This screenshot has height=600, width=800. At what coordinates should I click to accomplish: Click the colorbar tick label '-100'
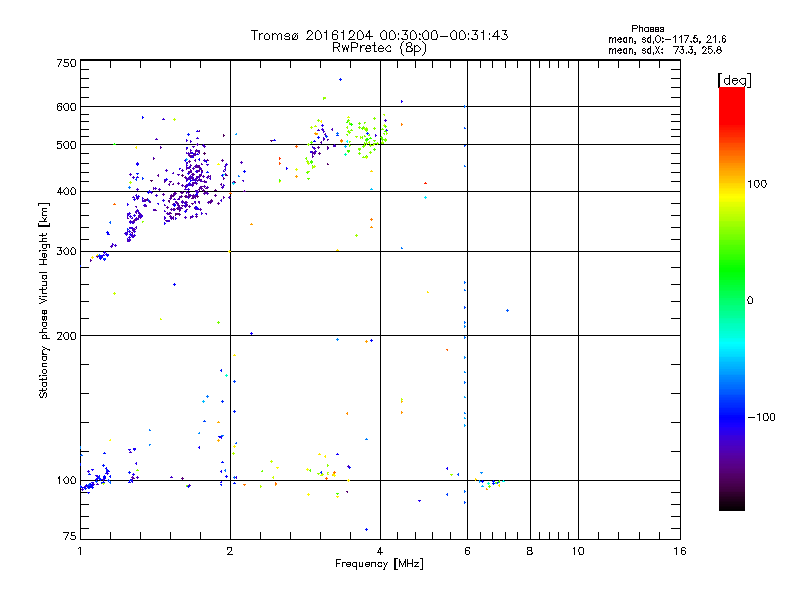761,417
